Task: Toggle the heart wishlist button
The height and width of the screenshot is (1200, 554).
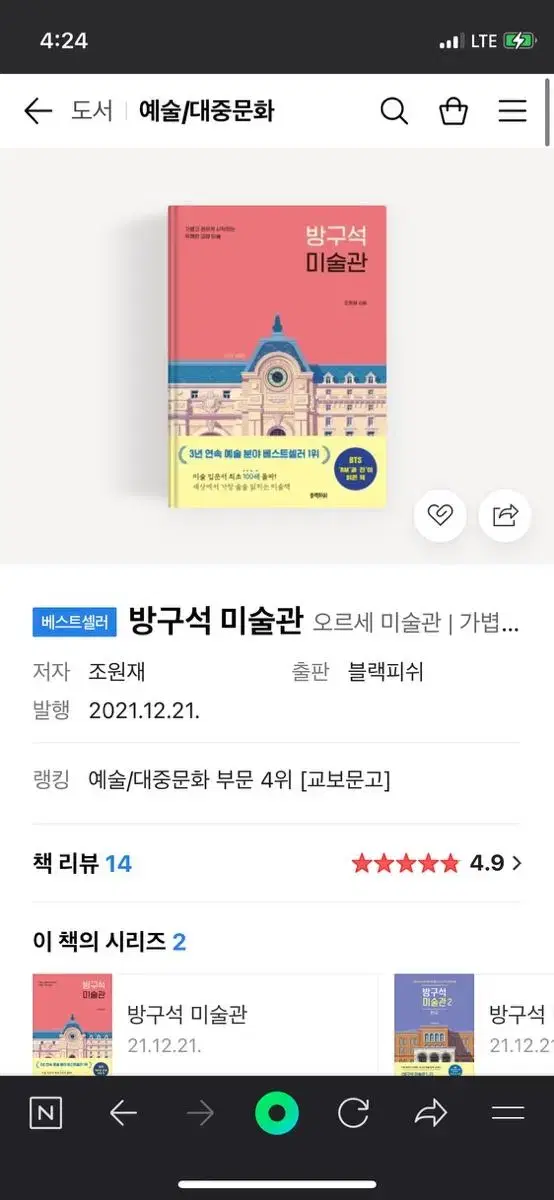Action: click(440, 515)
